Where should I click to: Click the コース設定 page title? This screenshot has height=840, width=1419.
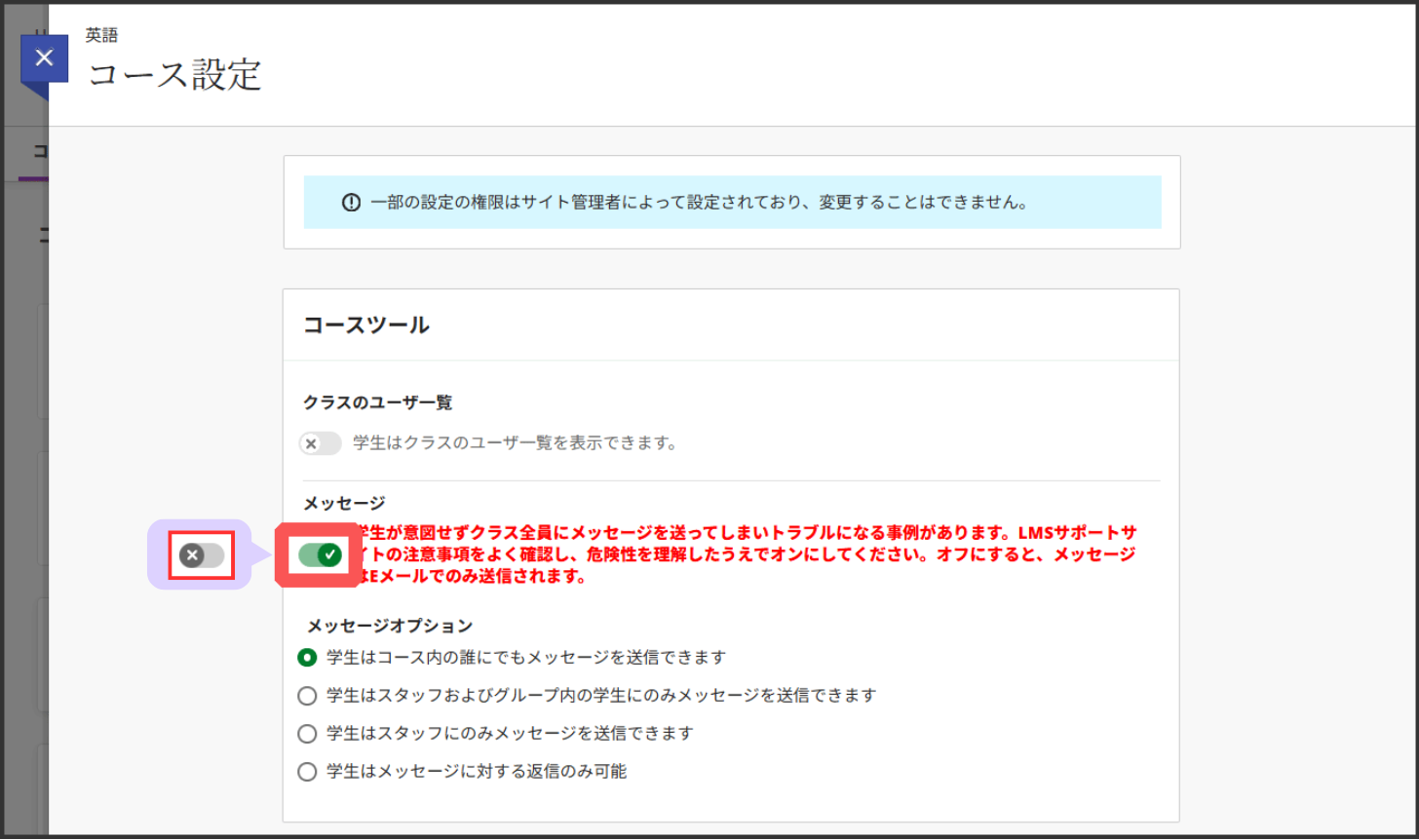tap(175, 75)
